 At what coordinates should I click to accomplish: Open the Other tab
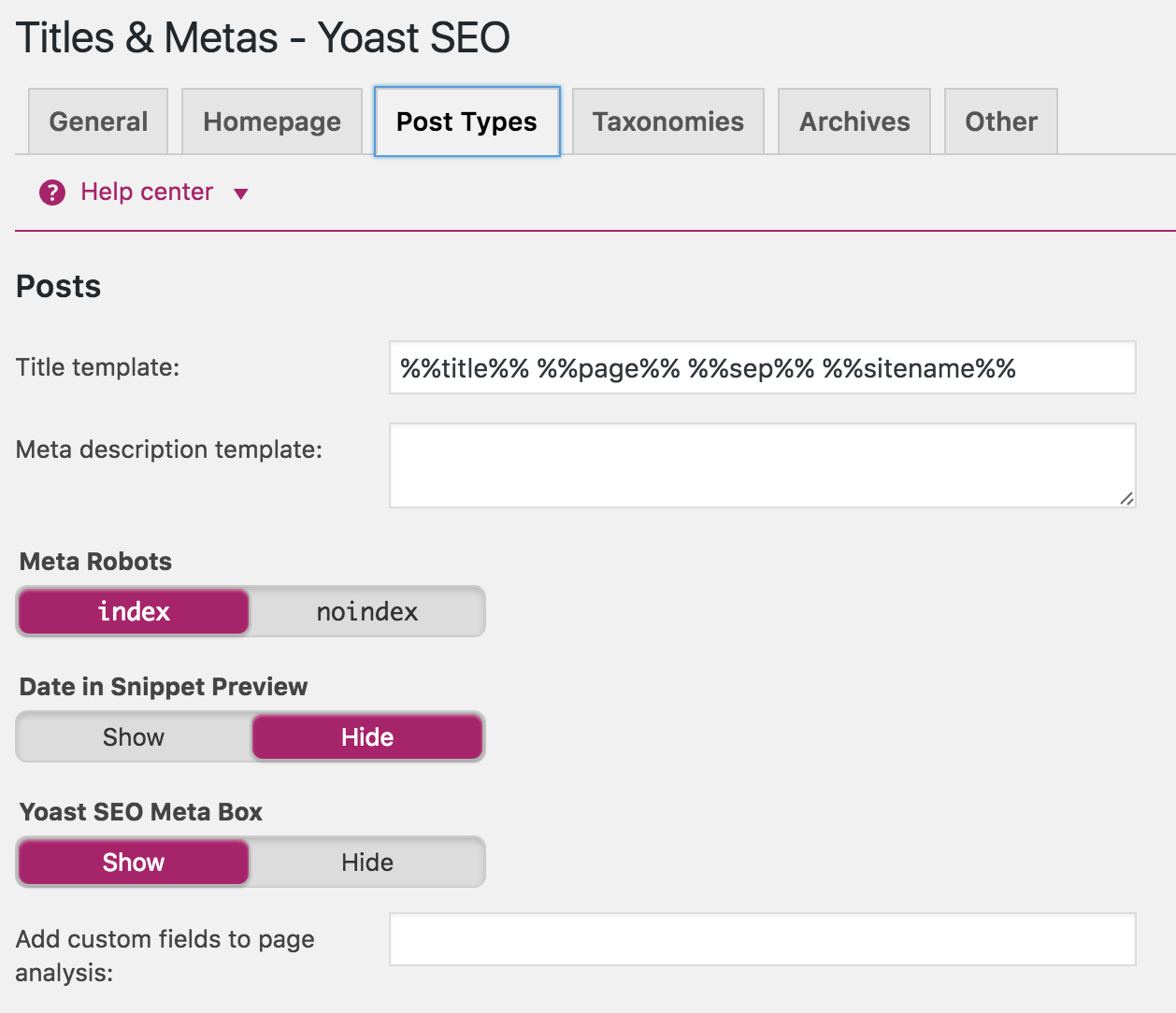(x=1001, y=121)
